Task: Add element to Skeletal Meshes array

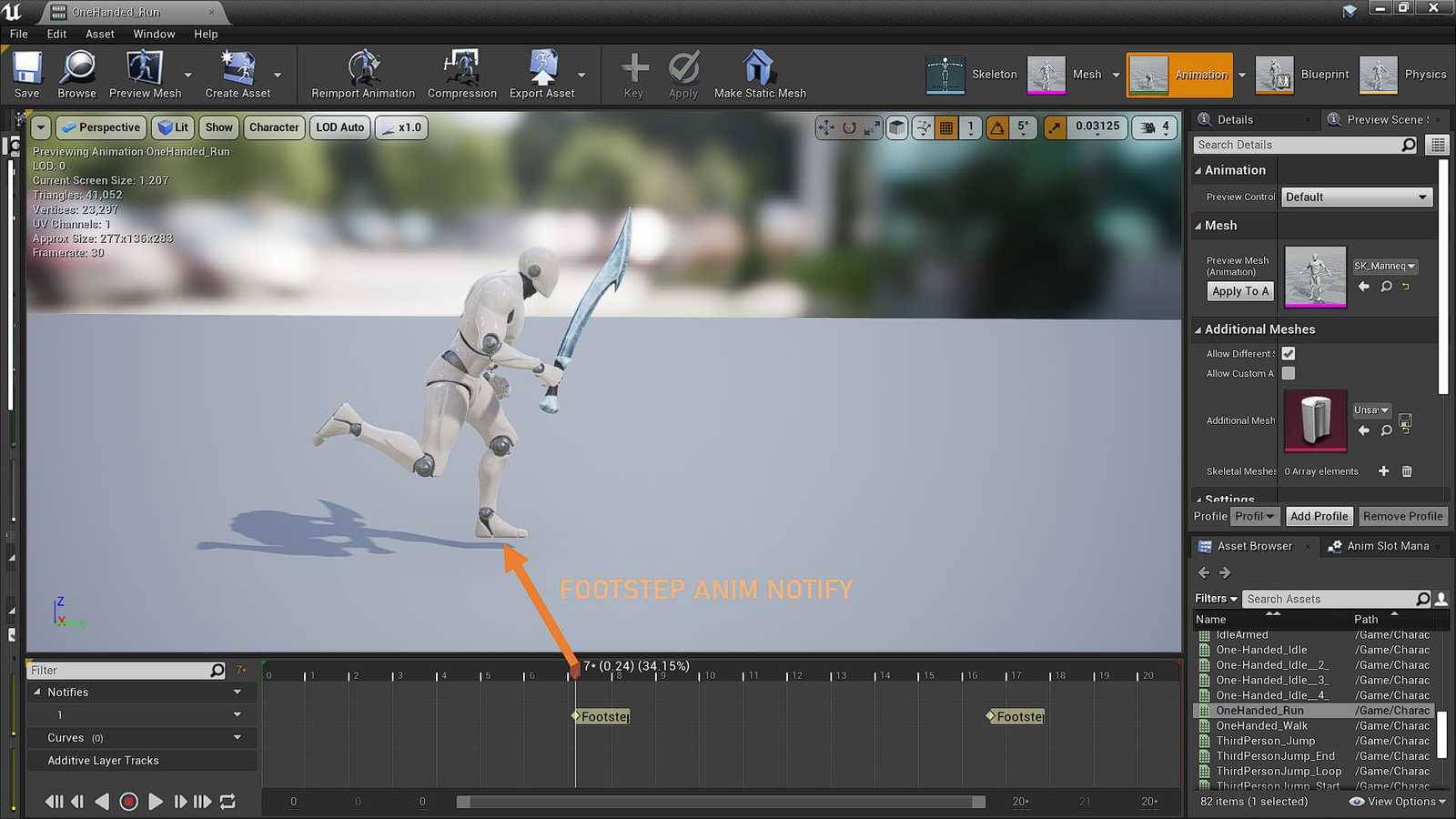Action: point(1383,471)
